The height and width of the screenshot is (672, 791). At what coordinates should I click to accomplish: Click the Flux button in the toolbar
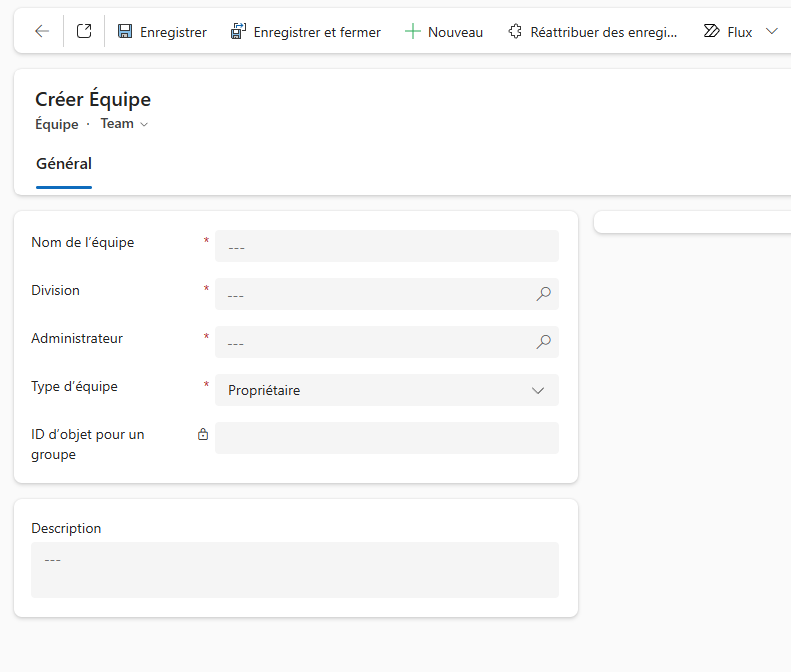(x=728, y=32)
